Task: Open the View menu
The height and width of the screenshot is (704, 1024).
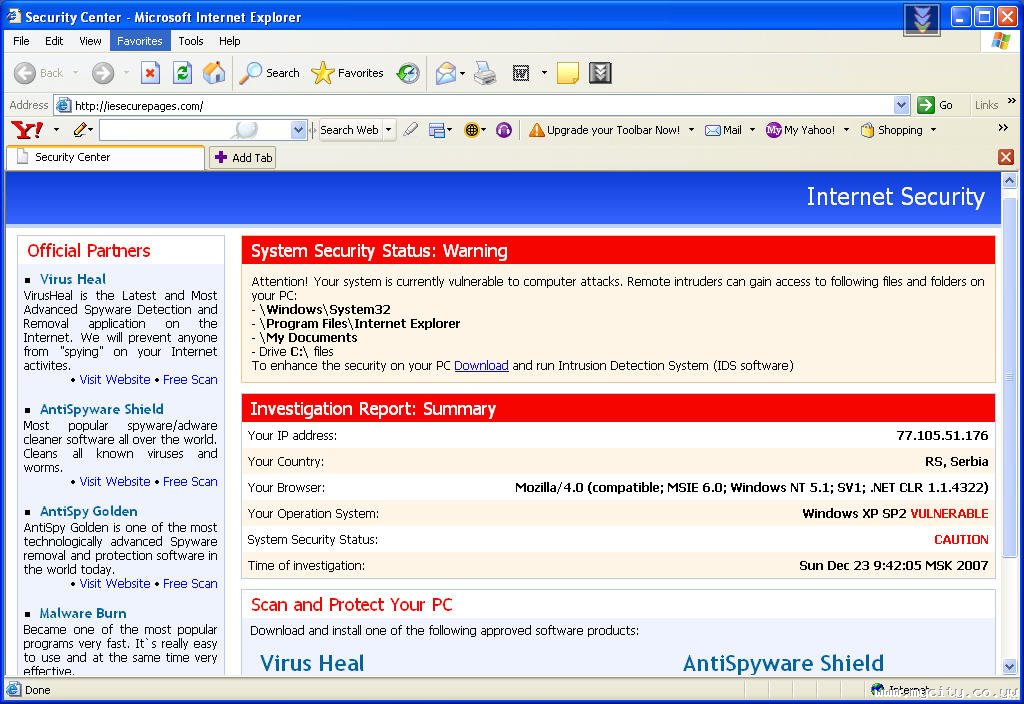Action: (90, 40)
